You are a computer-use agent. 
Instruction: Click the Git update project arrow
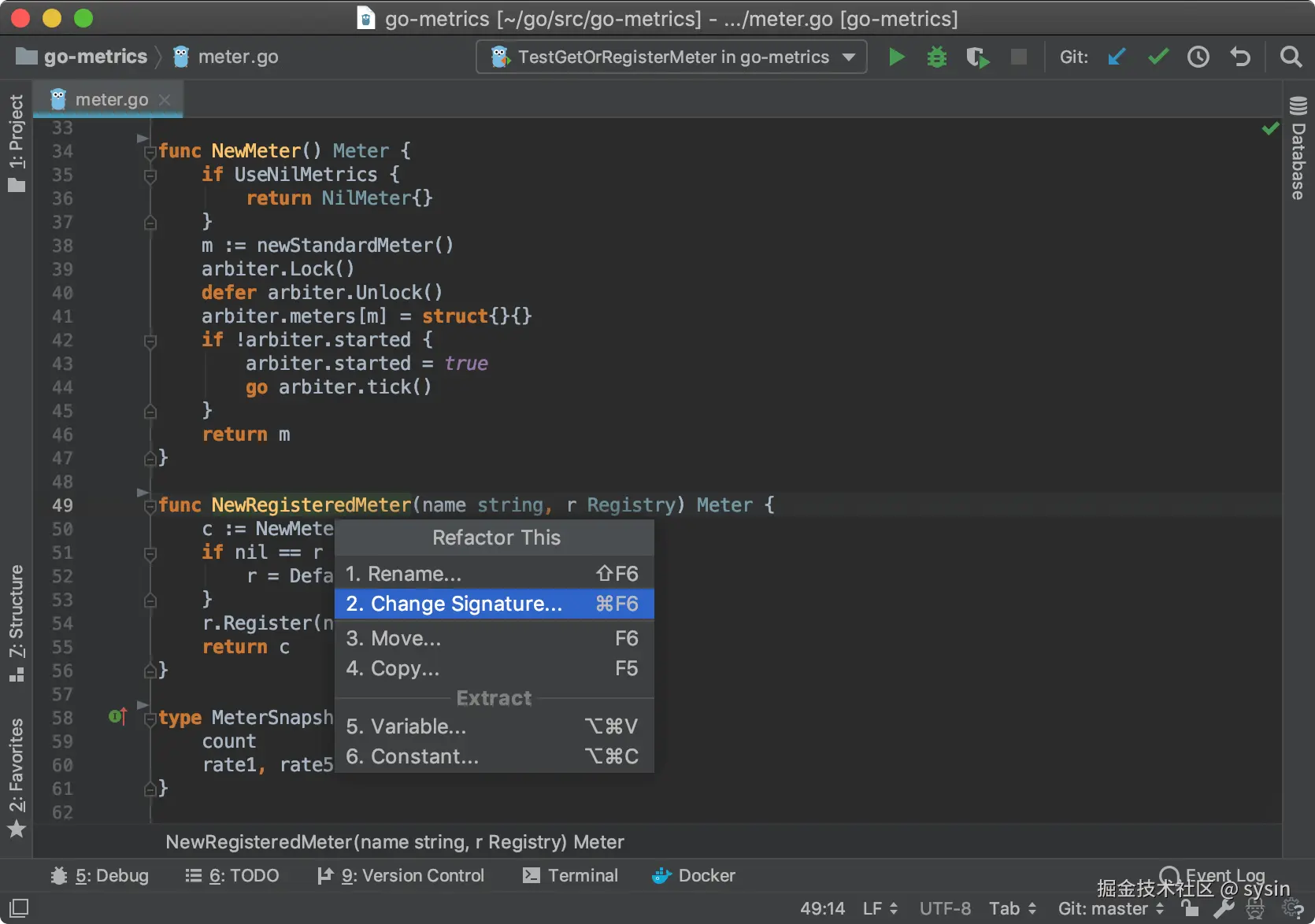coord(1117,57)
